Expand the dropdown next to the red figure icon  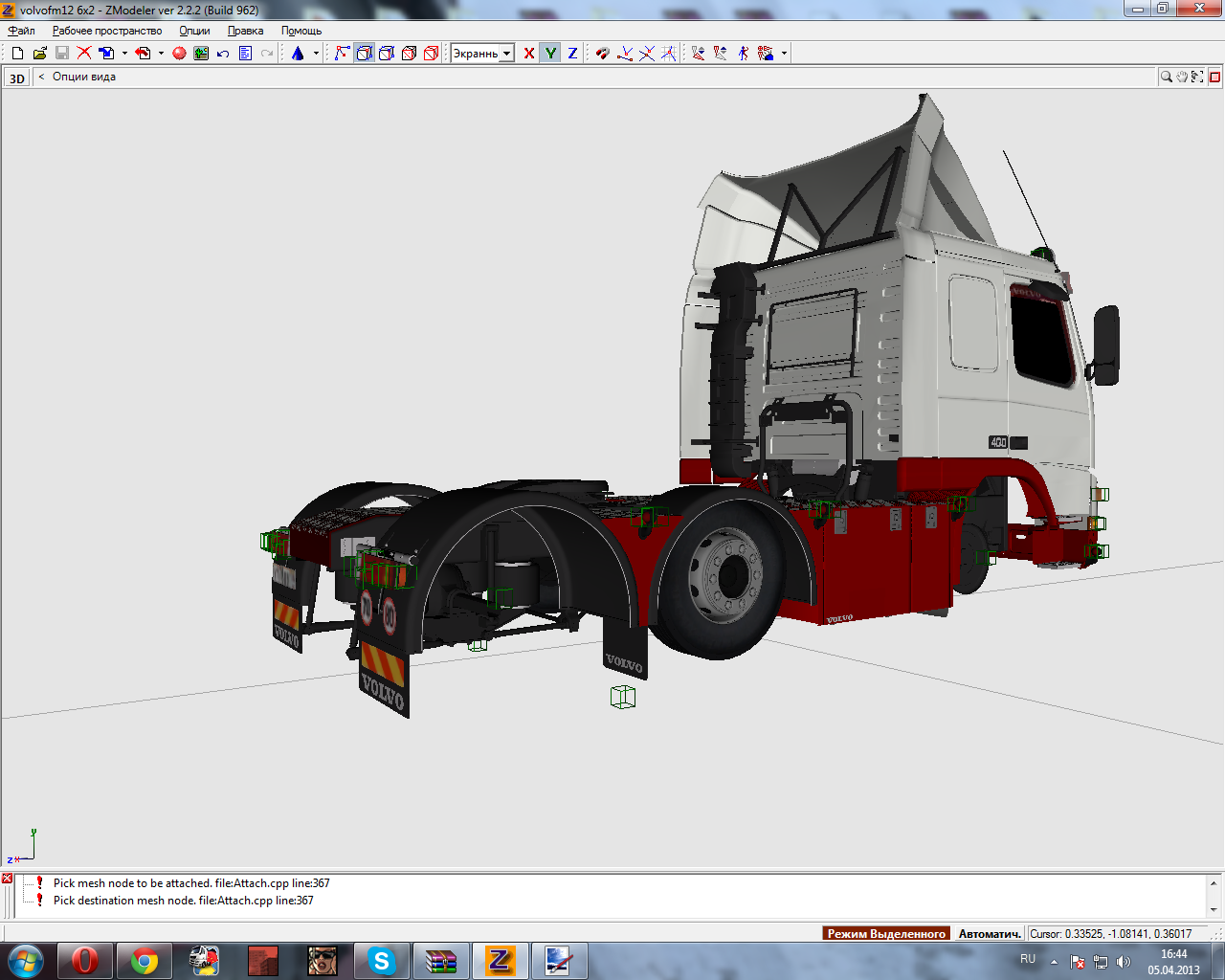[784, 54]
